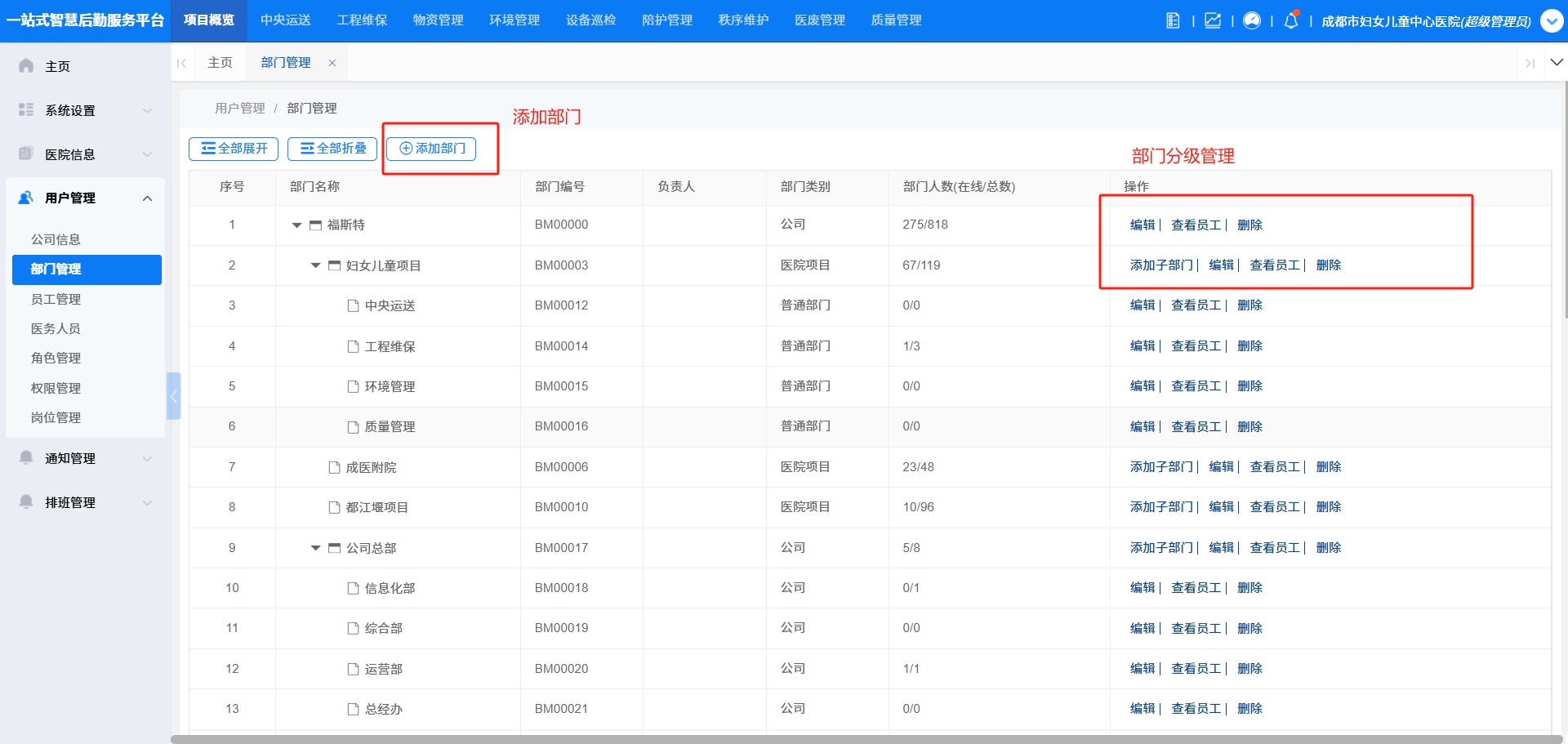Expand the 医院信息 sidebar menu
The image size is (1568, 744).
[x=147, y=154]
